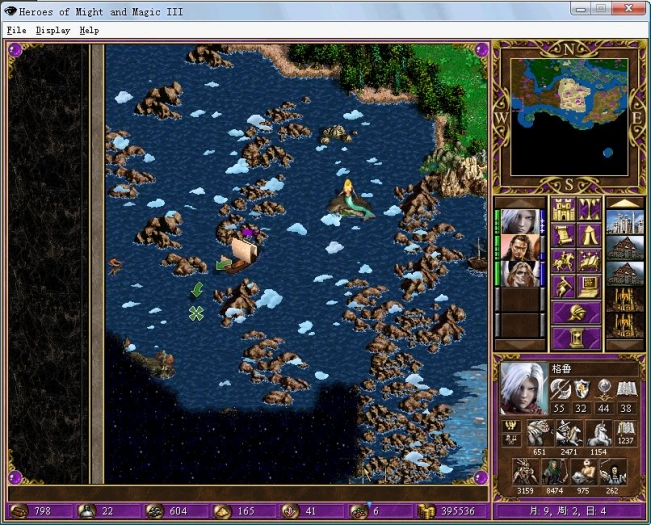Click the knowledge value 38
This screenshot has height=525, width=651.
626,408
